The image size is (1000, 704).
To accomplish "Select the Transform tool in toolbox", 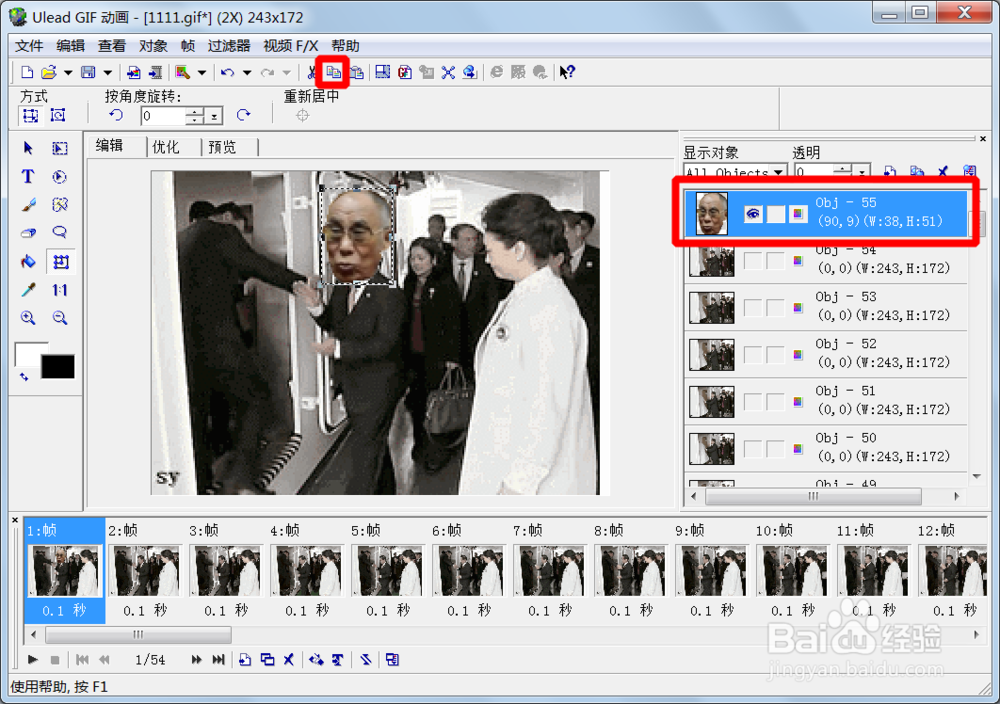I will [x=61, y=261].
